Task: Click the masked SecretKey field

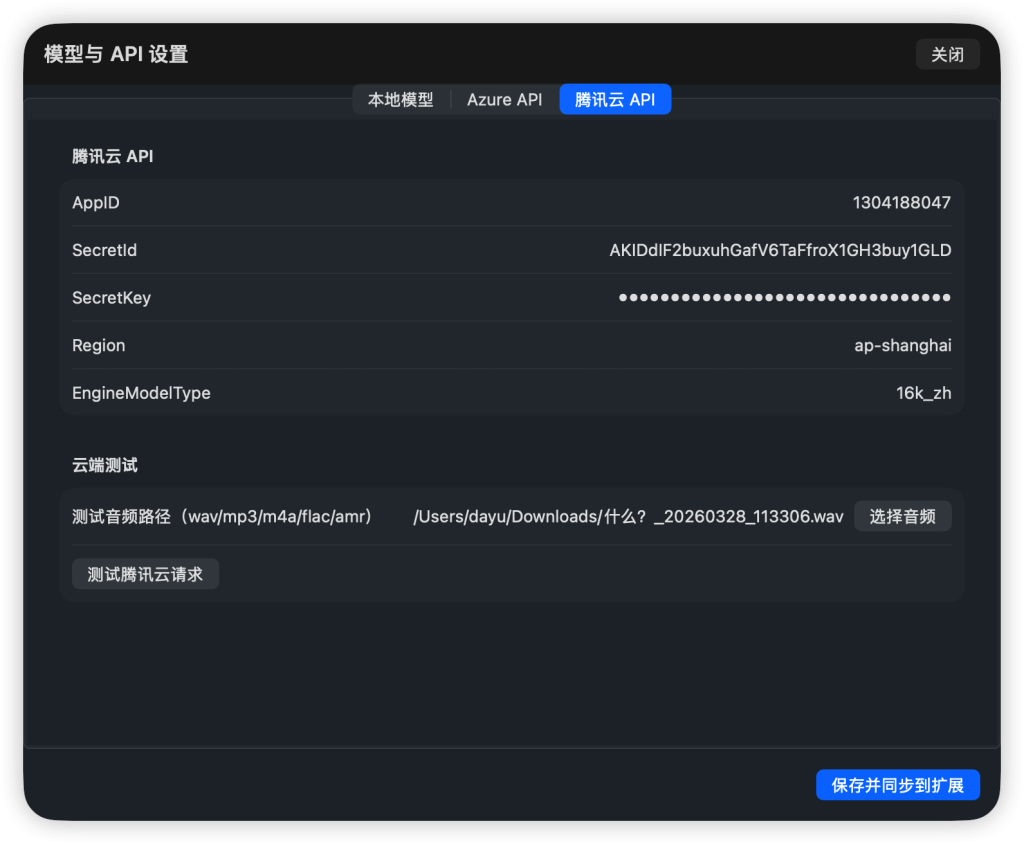Action: (x=784, y=298)
